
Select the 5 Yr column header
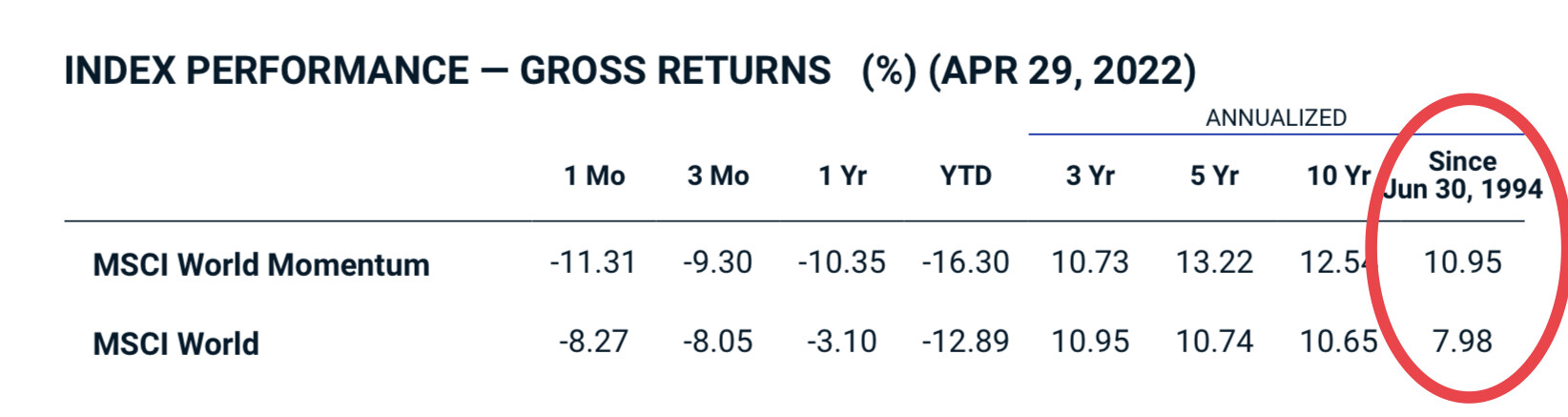[1214, 177]
